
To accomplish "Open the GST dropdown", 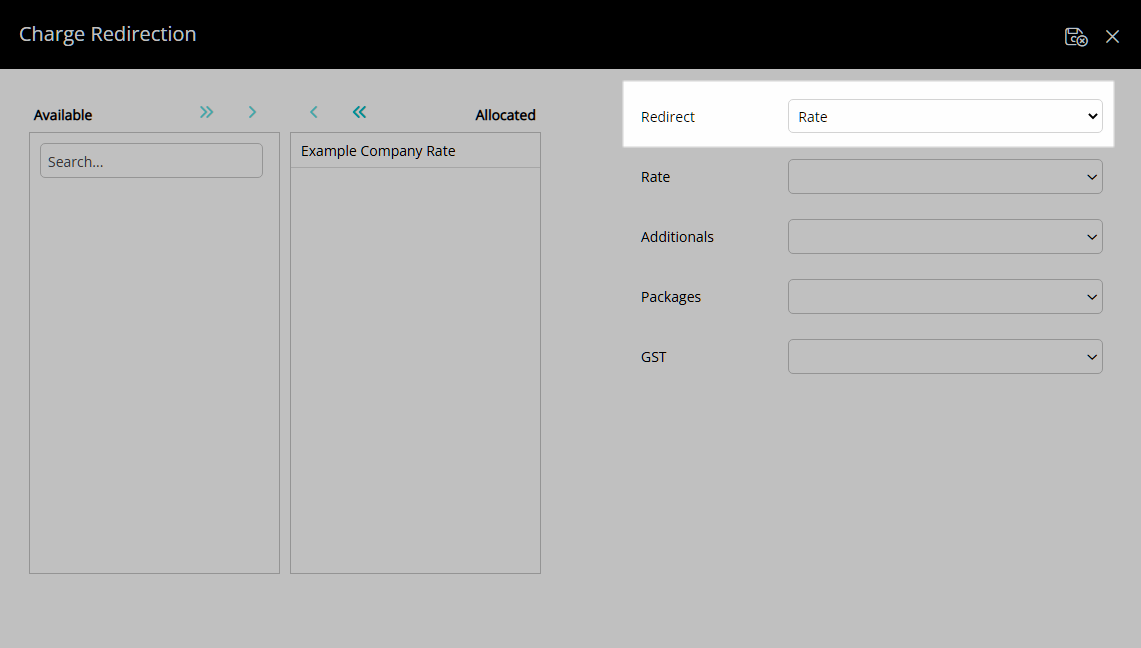I will click(945, 356).
